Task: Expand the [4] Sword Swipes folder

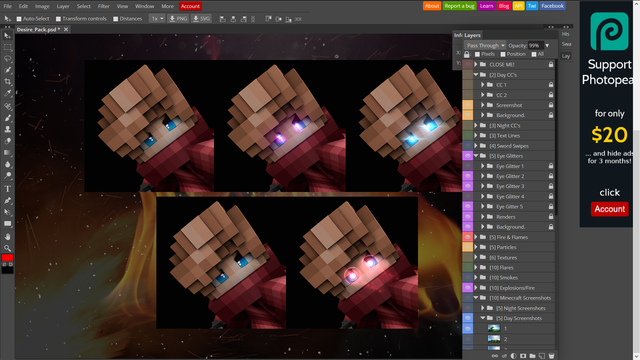Action: [x=476, y=146]
